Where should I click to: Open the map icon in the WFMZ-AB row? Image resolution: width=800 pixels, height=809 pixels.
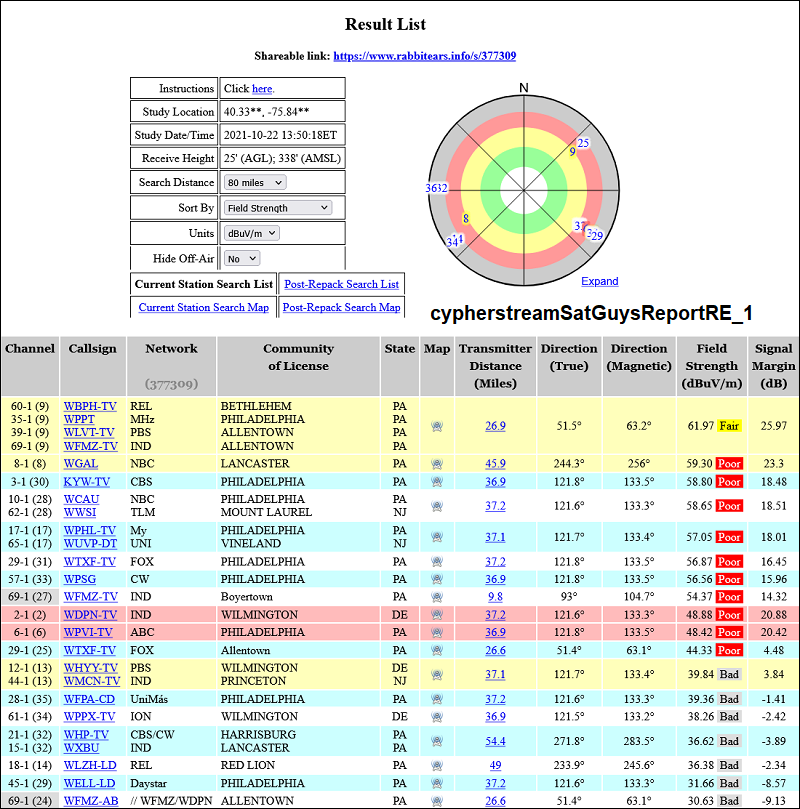437,801
